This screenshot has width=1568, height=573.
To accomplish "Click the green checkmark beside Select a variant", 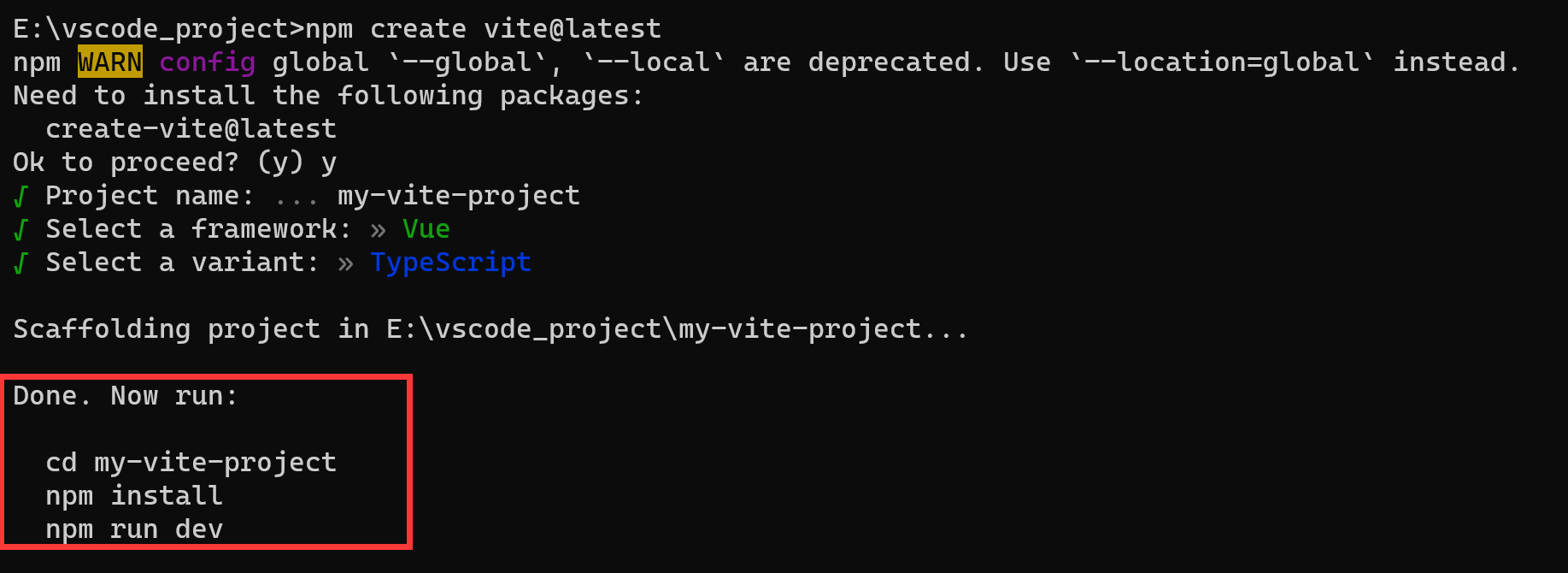I will click(x=21, y=263).
